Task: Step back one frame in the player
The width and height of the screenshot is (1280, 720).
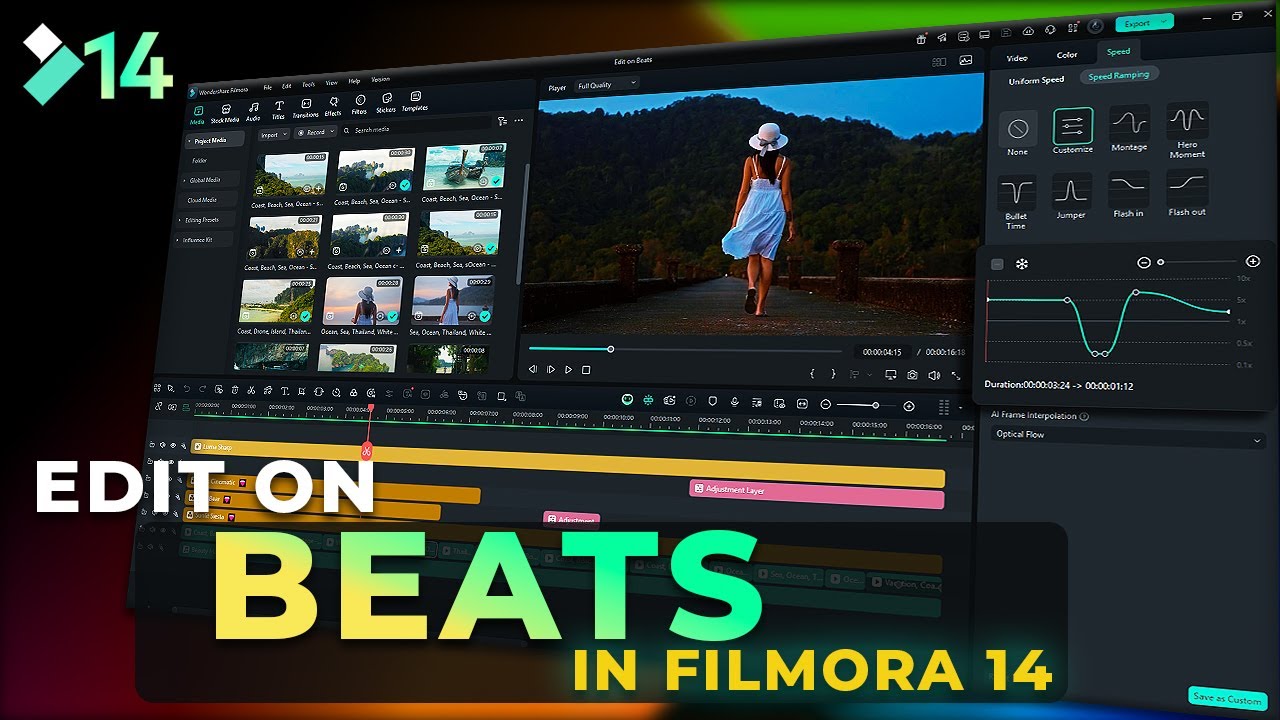Action: (532, 370)
